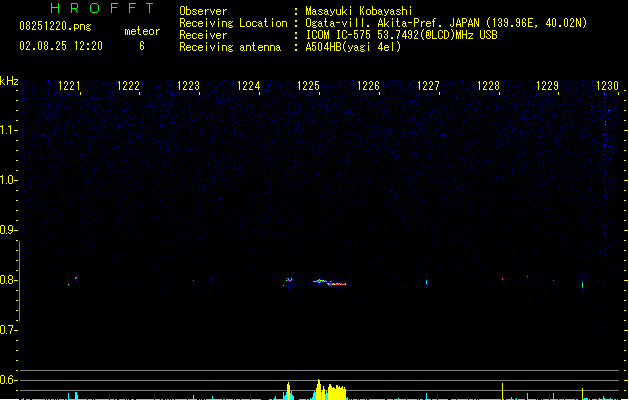
Task: Click the 0.9 kHz axis label
Action: coord(8,230)
